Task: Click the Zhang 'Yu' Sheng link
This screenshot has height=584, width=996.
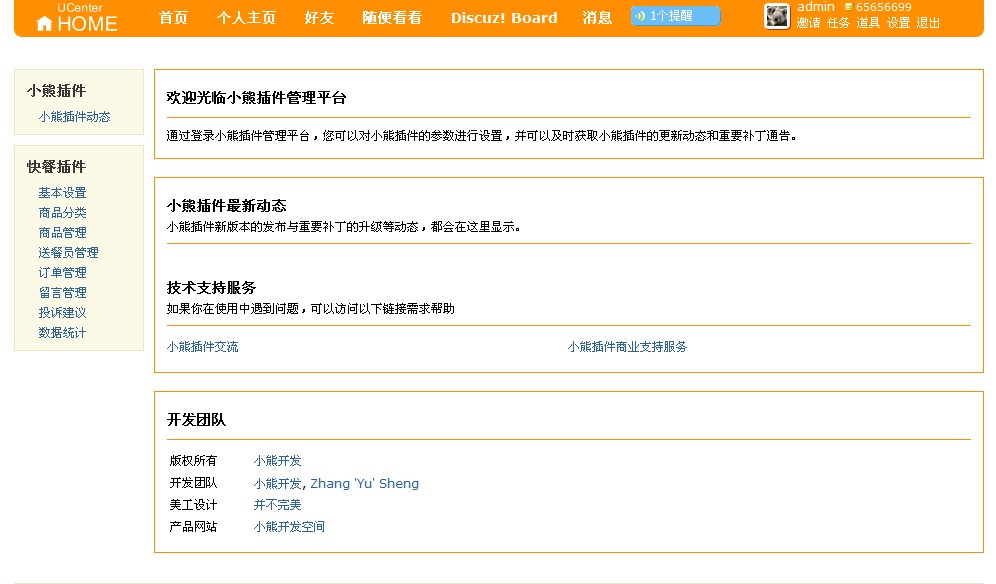Action: (365, 484)
